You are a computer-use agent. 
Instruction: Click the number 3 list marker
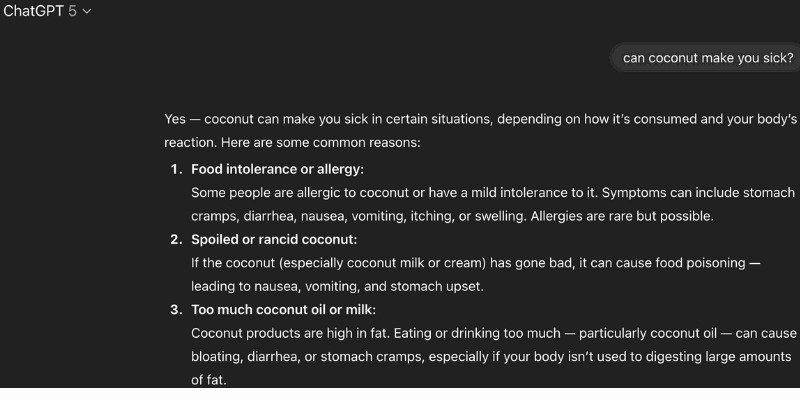tap(175, 309)
